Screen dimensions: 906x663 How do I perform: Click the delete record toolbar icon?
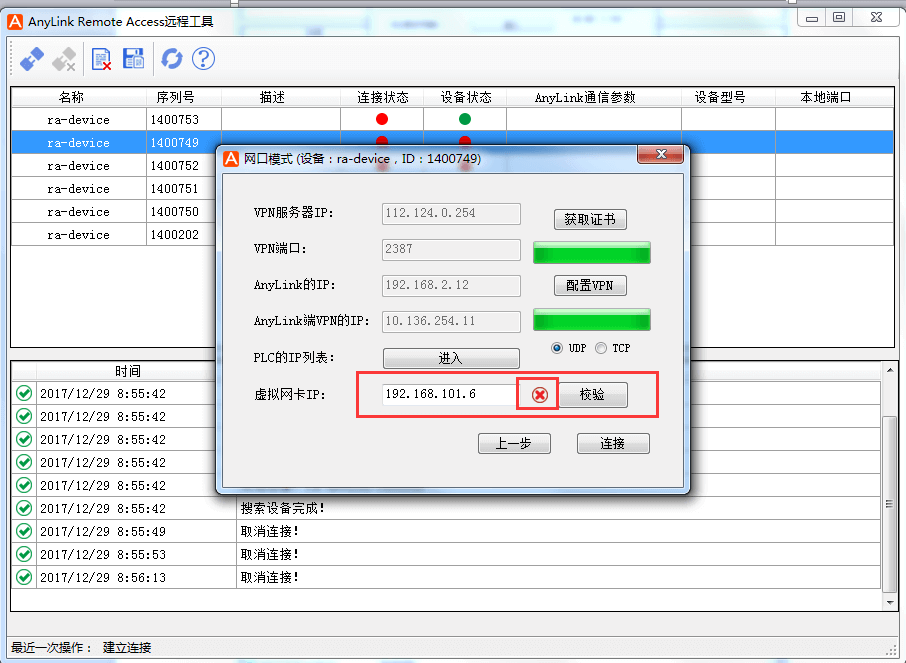pyautogui.click(x=101, y=59)
